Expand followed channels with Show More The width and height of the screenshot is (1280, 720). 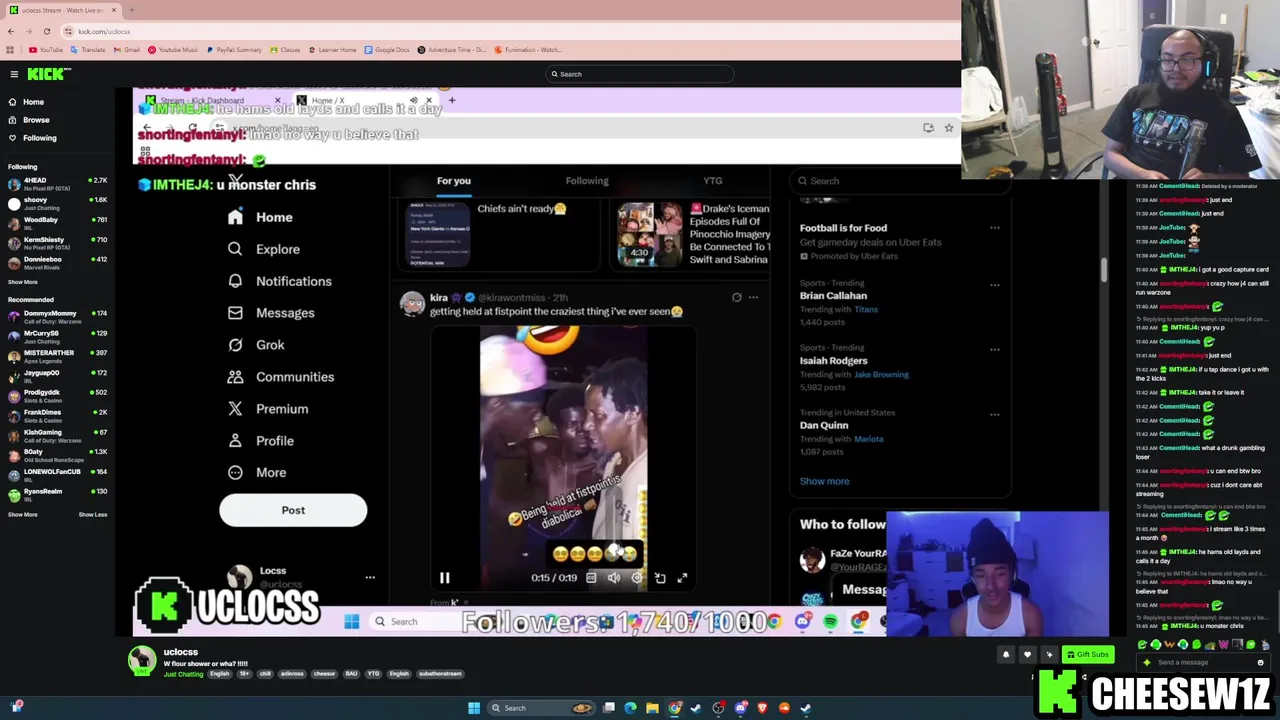coord(22,282)
